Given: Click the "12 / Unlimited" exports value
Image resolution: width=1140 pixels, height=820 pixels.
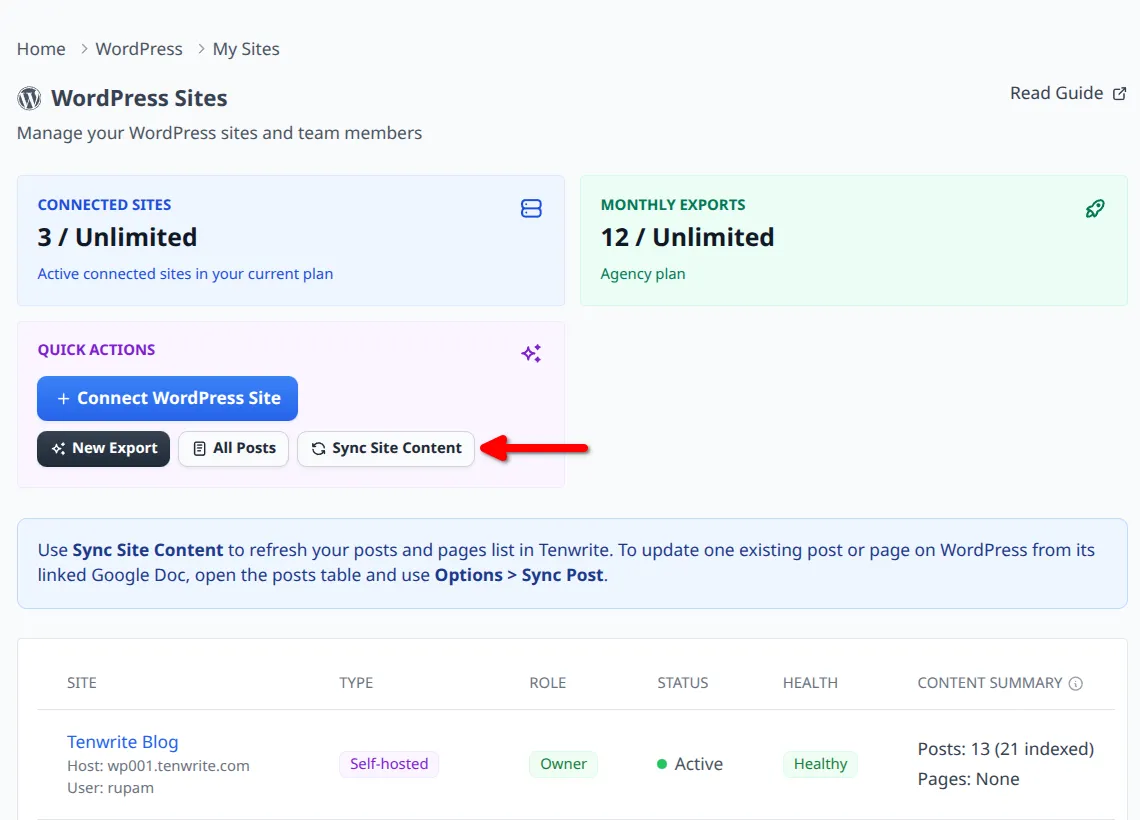Looking at the screenshot, I should (x=687, y=237).
